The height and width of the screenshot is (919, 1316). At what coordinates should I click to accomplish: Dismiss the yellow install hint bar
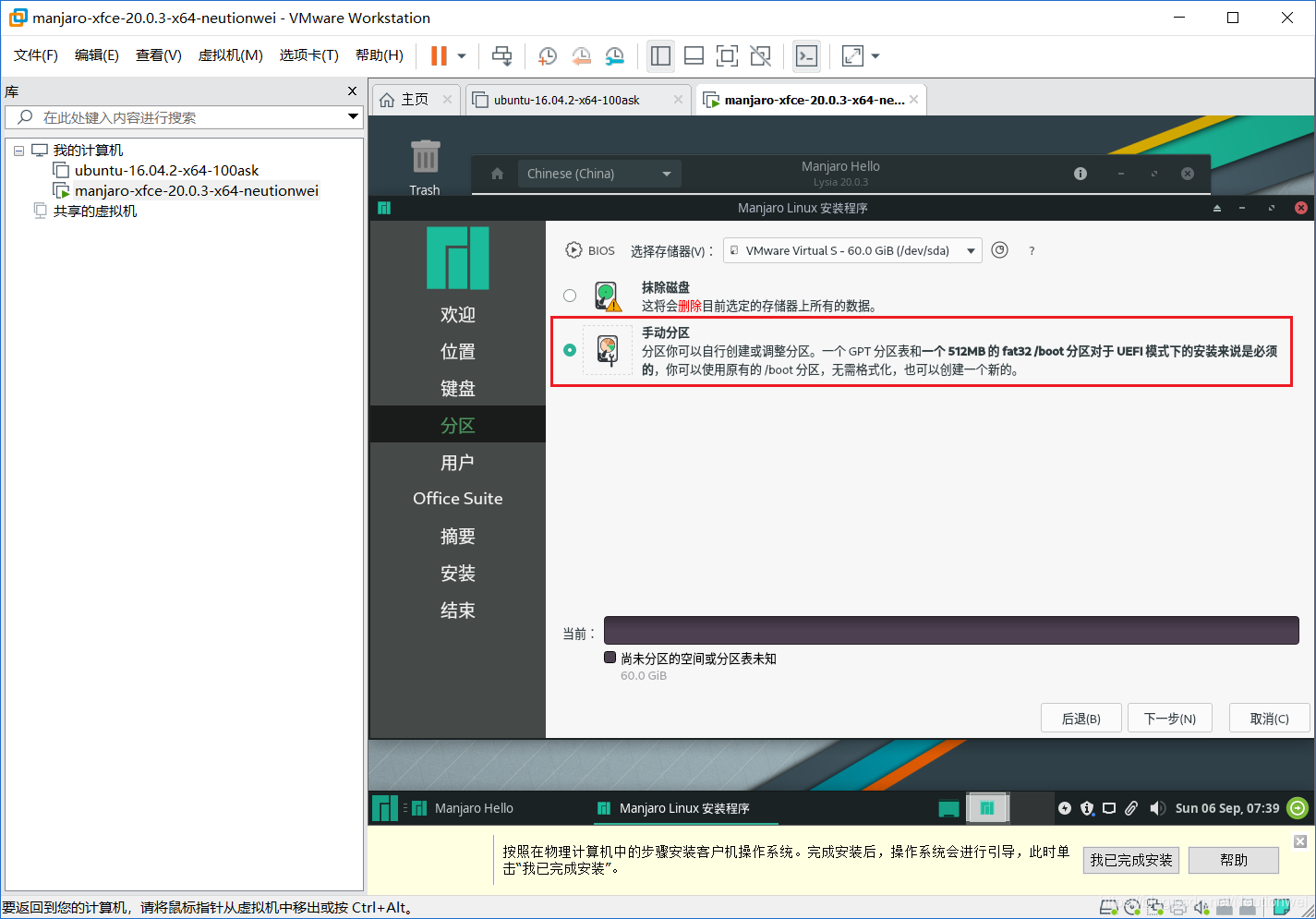click(x=1300, y=841)
